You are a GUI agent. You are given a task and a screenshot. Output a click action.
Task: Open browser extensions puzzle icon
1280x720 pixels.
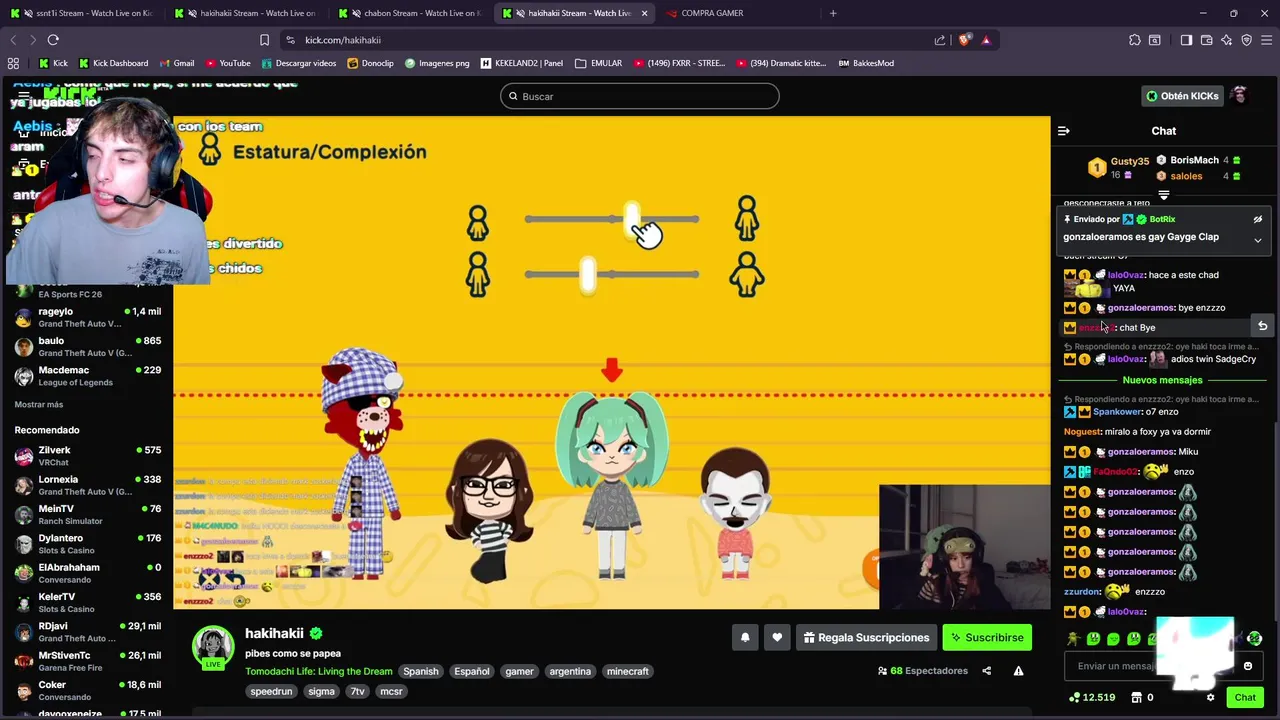[x=1134, y=40]
